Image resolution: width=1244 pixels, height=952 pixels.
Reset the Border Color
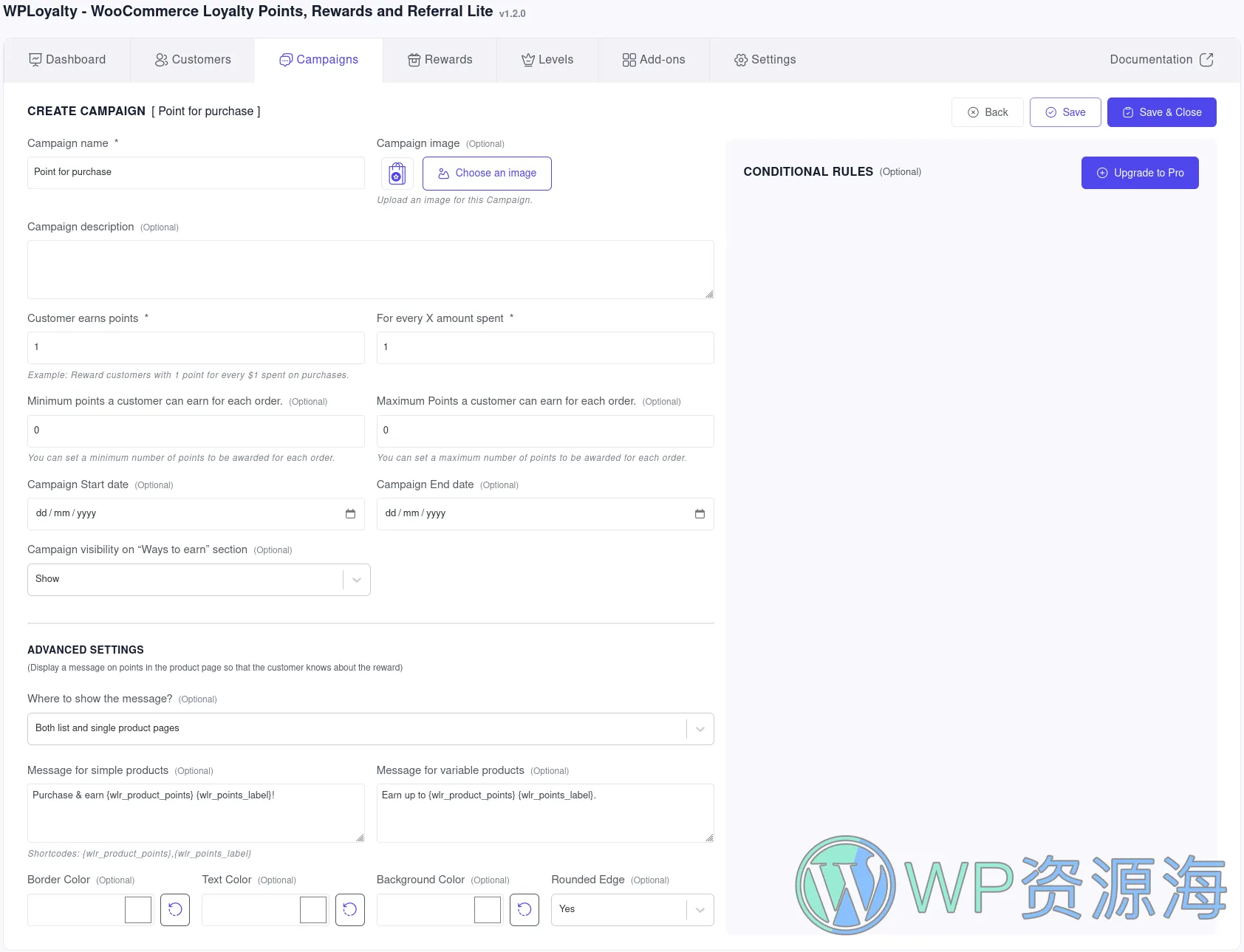[175, 910]
